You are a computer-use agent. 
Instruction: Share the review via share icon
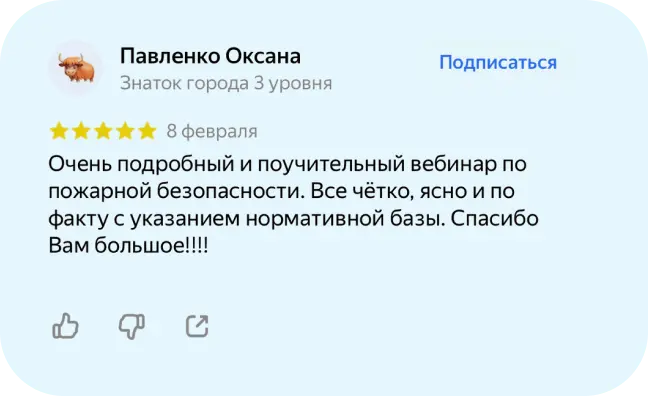click(x=197, y=326)
